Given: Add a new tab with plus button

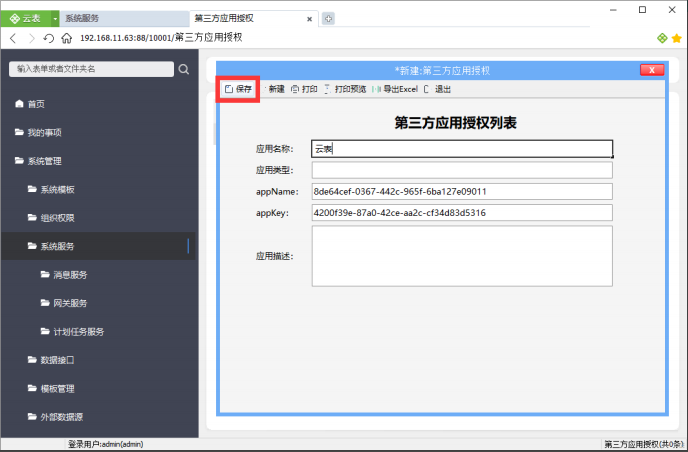Looking at the screenshot, I should pos(328,18).
